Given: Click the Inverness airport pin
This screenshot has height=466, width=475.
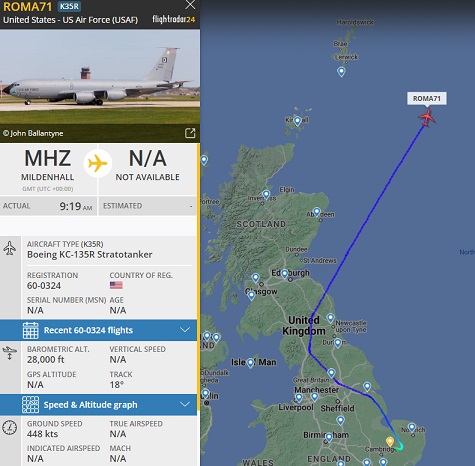Looking at the screenshot, I should click(x=266, y=194).
